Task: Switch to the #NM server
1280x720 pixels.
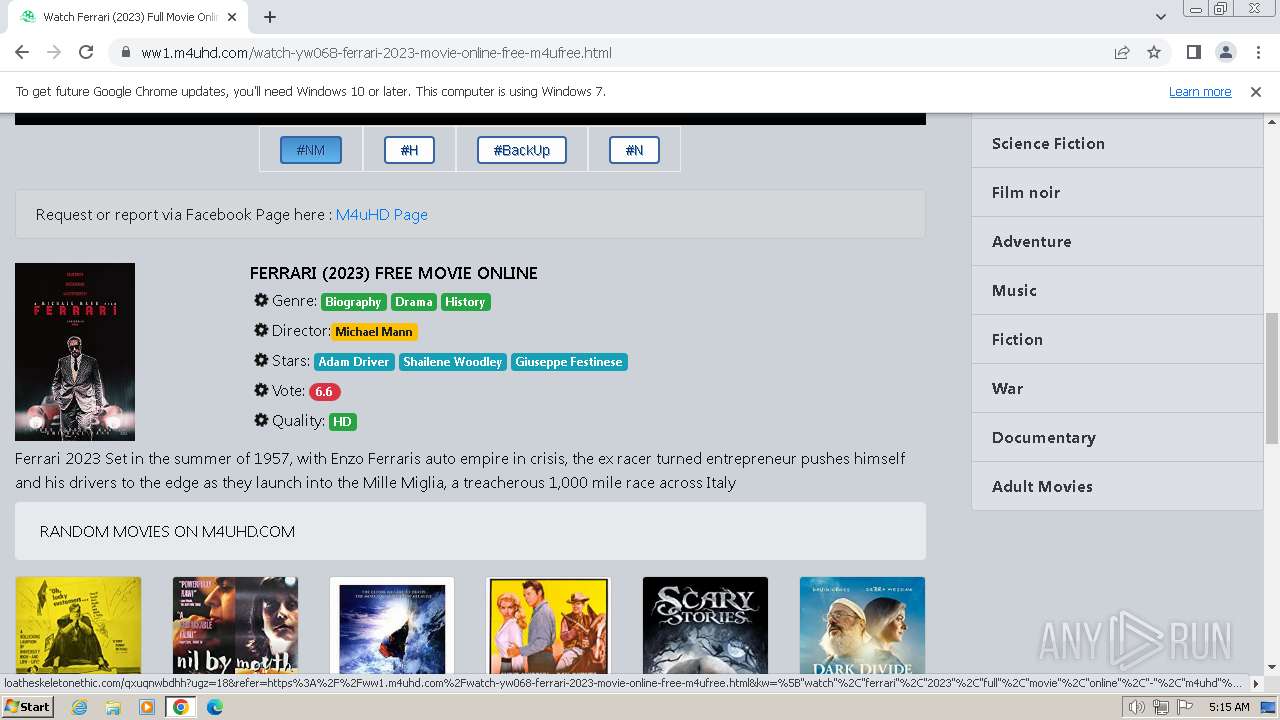Action: point(311,150)
